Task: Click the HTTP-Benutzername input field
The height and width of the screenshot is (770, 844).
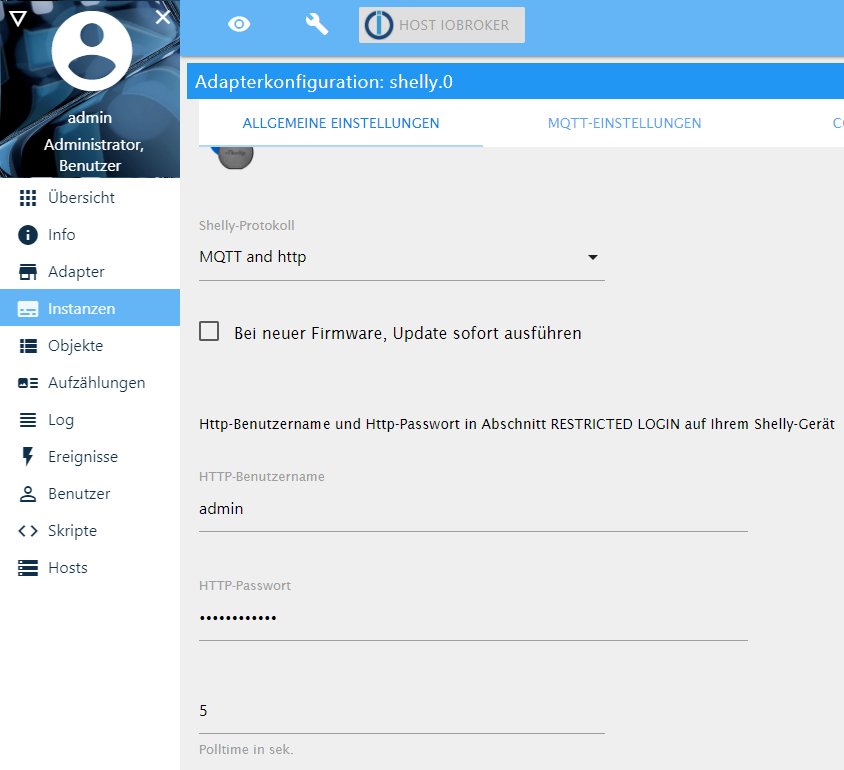Action: click(473, 509)
